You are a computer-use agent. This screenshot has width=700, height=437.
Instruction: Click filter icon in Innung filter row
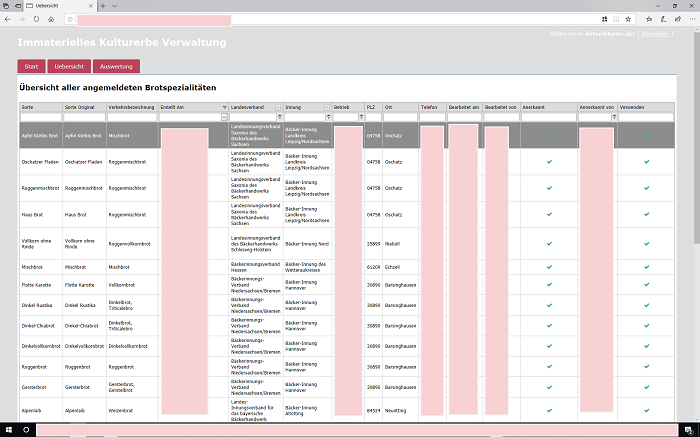(x=327, y=117)
